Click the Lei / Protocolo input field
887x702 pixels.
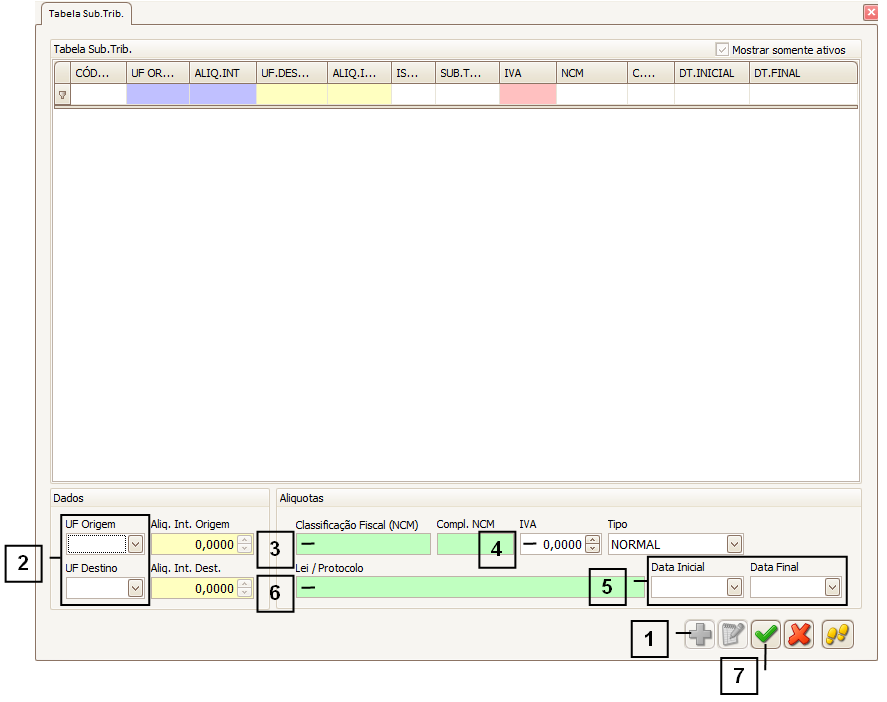point(450,588)
